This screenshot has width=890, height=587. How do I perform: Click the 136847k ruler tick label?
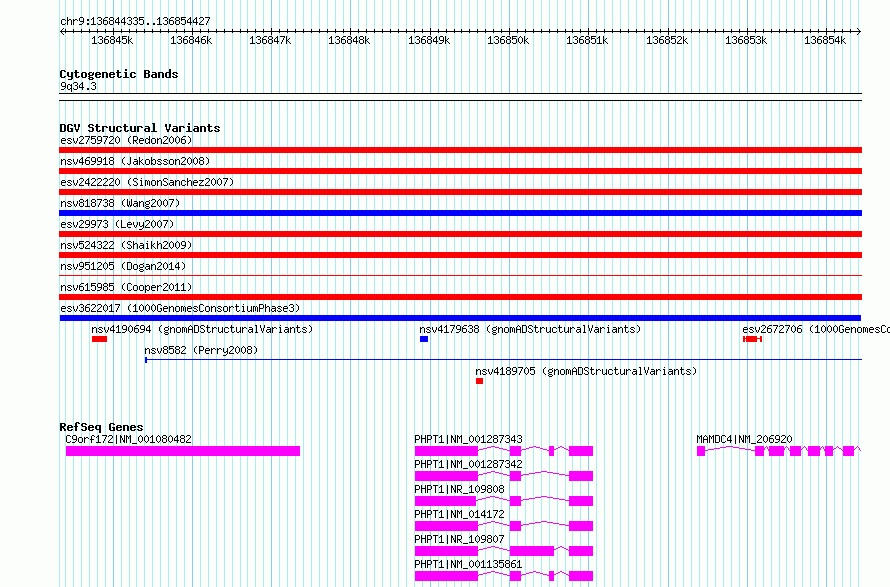coord(270,40)
